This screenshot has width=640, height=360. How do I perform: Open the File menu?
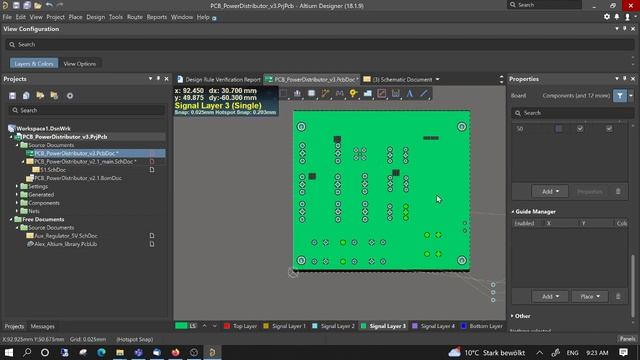pos(7,17)
